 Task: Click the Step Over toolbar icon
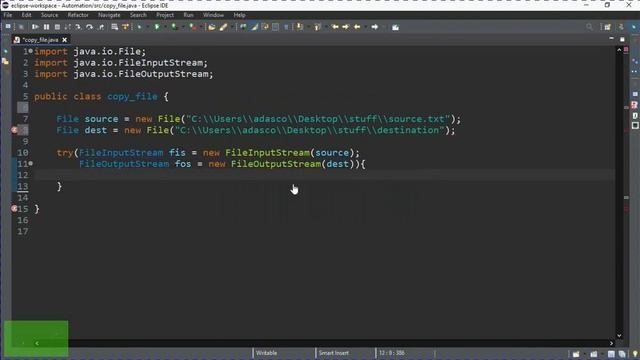[x=89, y=27]
